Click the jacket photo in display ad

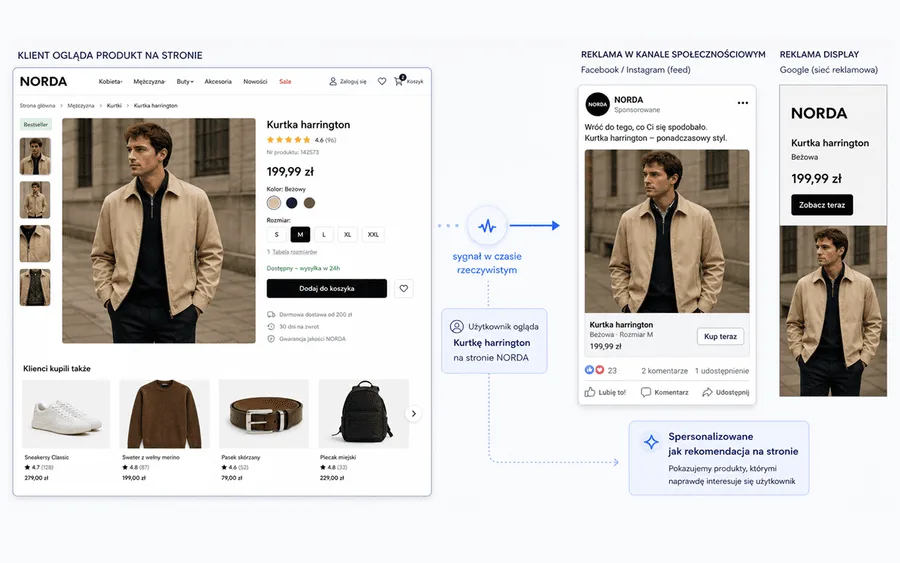tap(833, 311)
